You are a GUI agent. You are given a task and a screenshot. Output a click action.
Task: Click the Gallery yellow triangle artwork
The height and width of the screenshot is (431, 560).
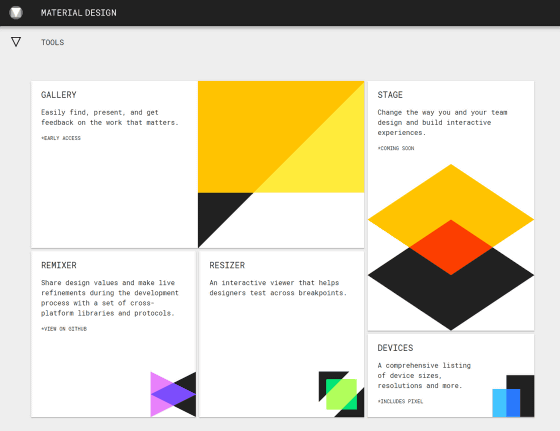pyautogui.click(x=281, y=164)
